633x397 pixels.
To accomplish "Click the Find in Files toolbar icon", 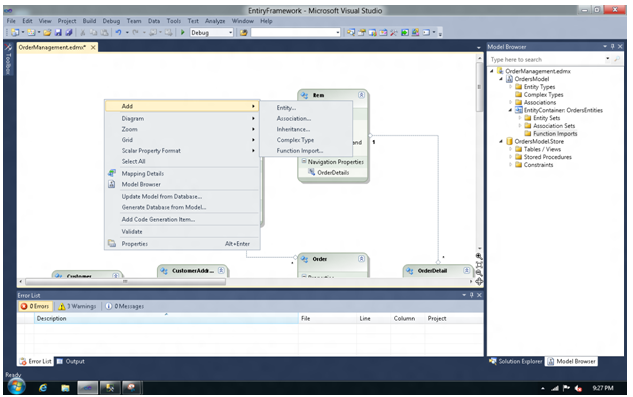I will click(243, 32).
